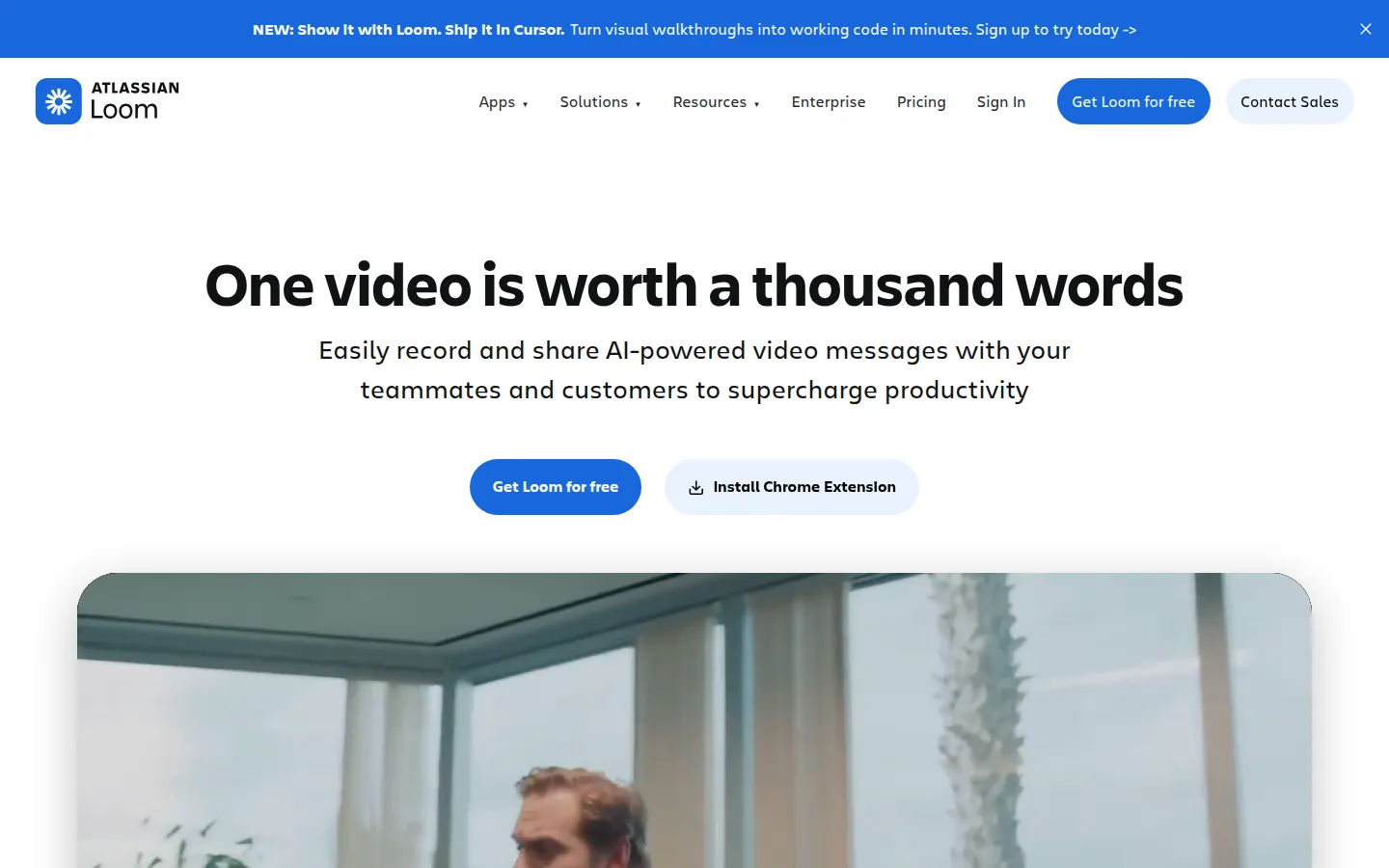Click the download icon in Install Chrome Extension
The height and width of the screenshot is (868, 1389).
pos(695,488)
